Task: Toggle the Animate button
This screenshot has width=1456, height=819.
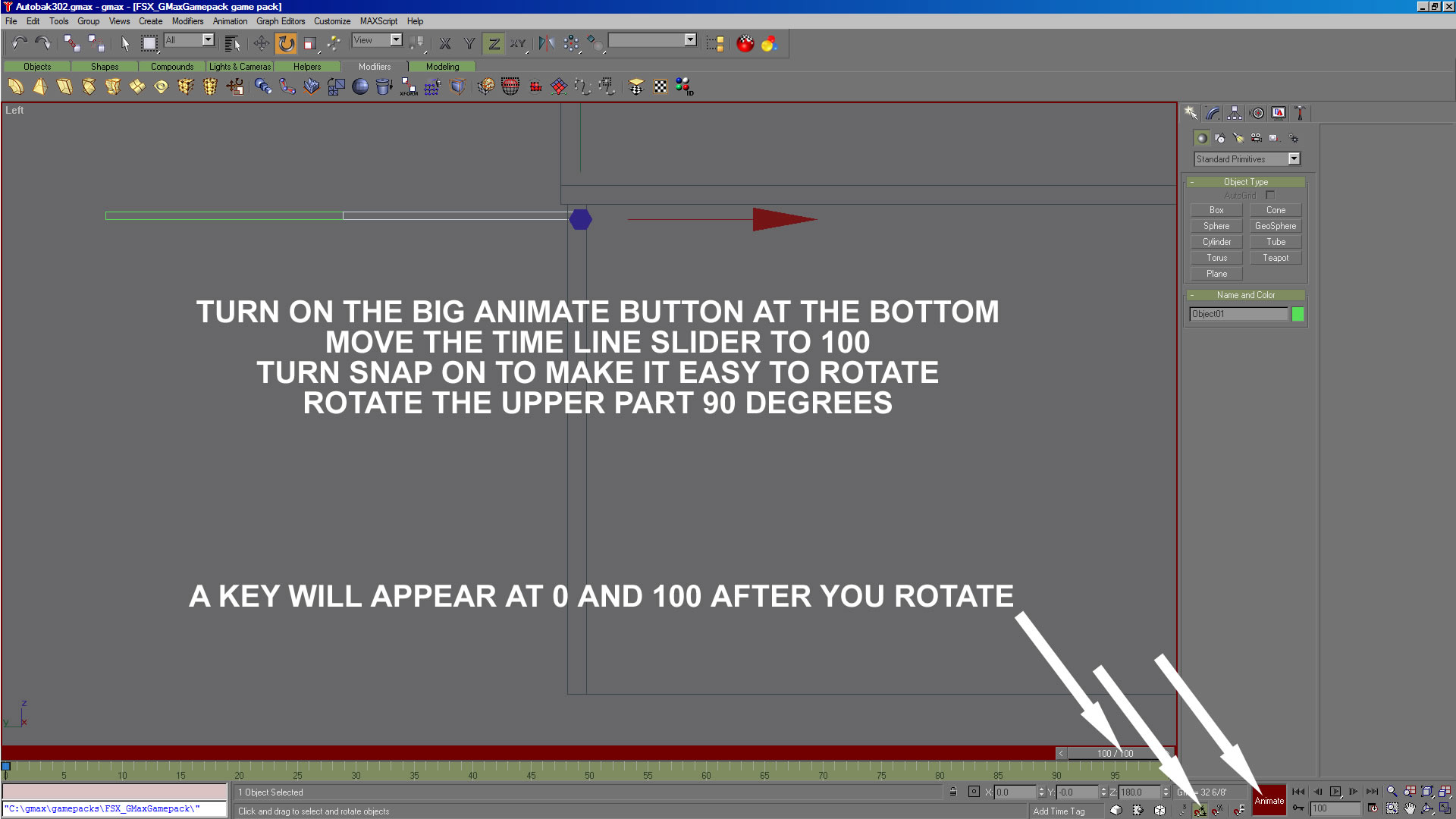Action: [x=1269, y=801]
